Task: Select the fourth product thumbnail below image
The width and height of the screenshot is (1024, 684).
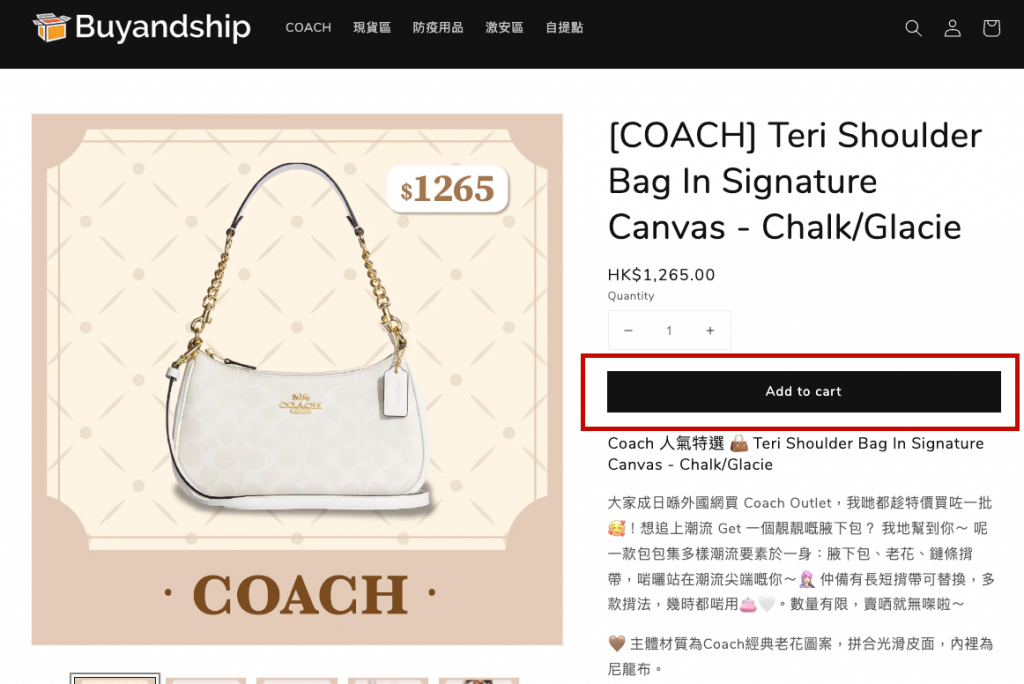Action: pos(388,681)
